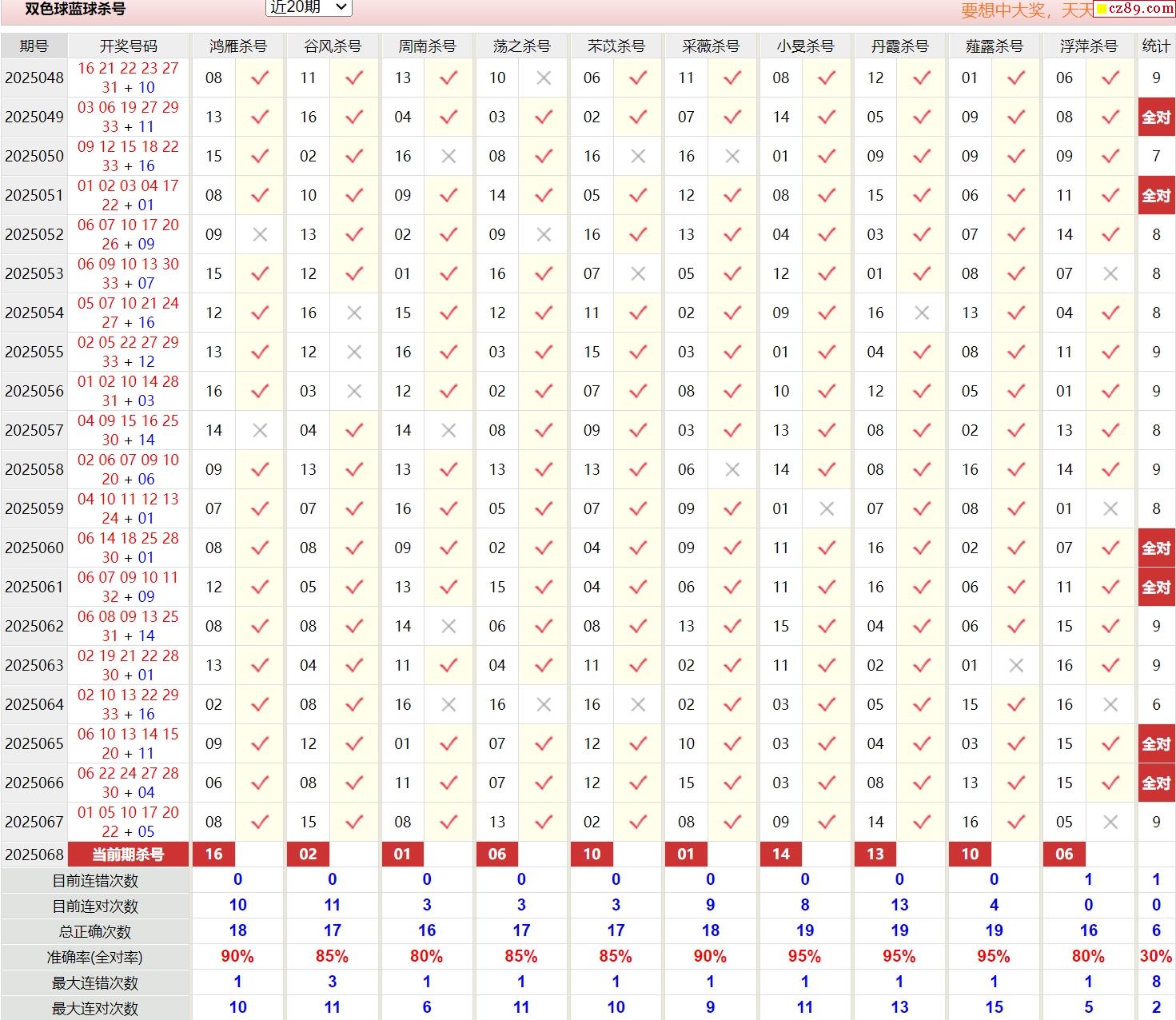Click X mark in 2025057 鸿雁杀号 column

[x=260, y=430]
